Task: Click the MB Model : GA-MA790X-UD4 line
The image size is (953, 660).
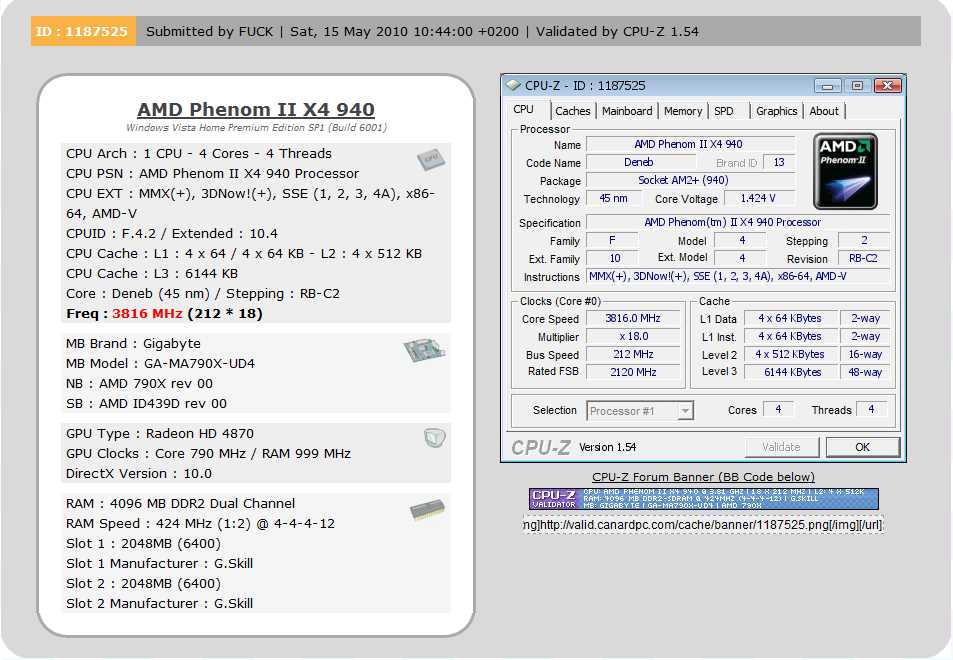Action: [160, 363]
